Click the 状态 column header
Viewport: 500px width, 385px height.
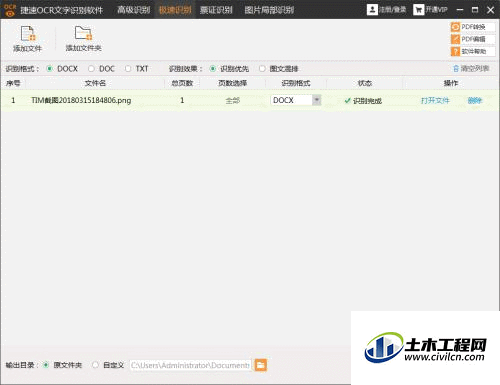[365, 83]
